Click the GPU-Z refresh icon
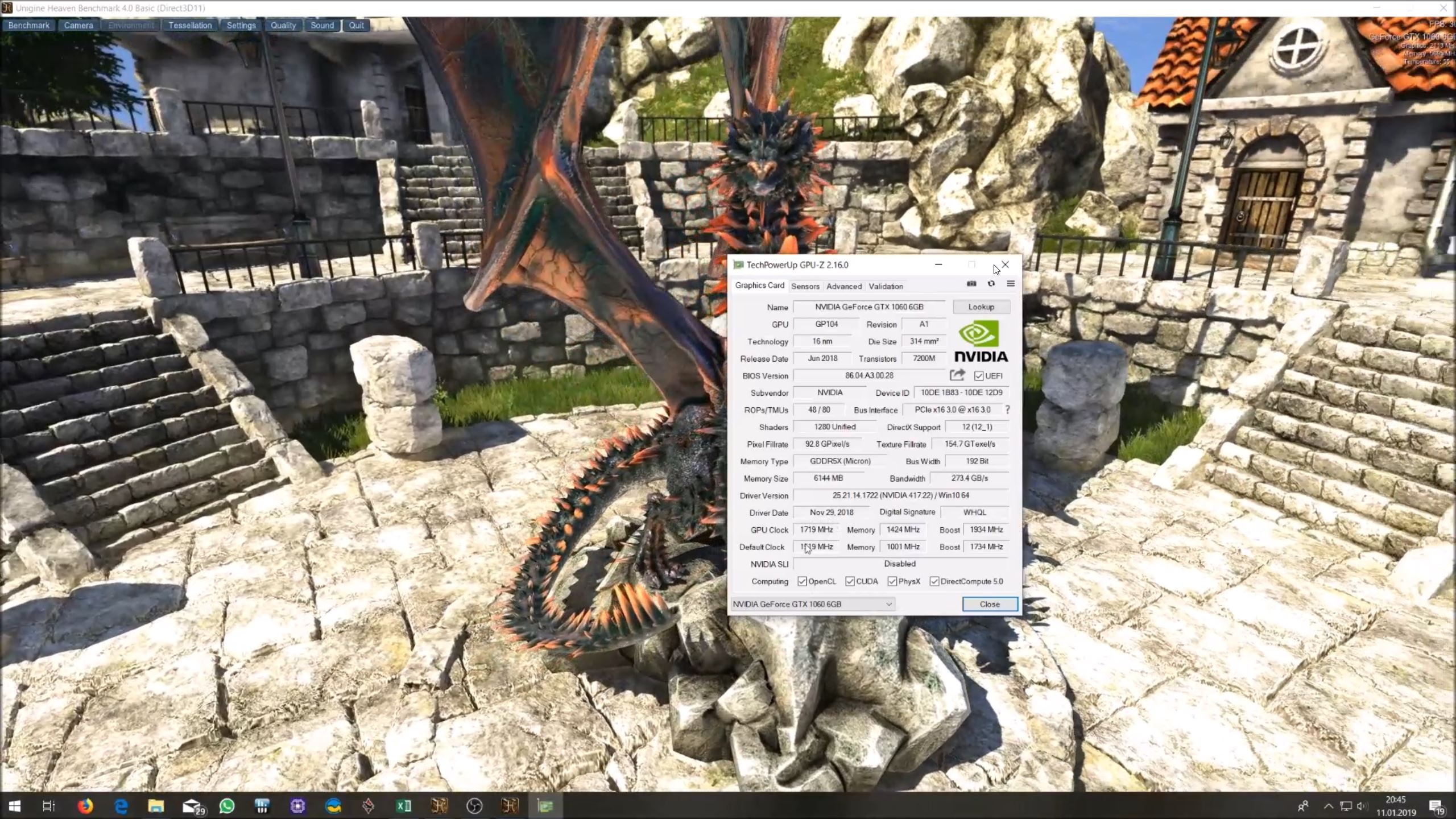This screenshot has width=1456, height=819. [x=991, y=284]
